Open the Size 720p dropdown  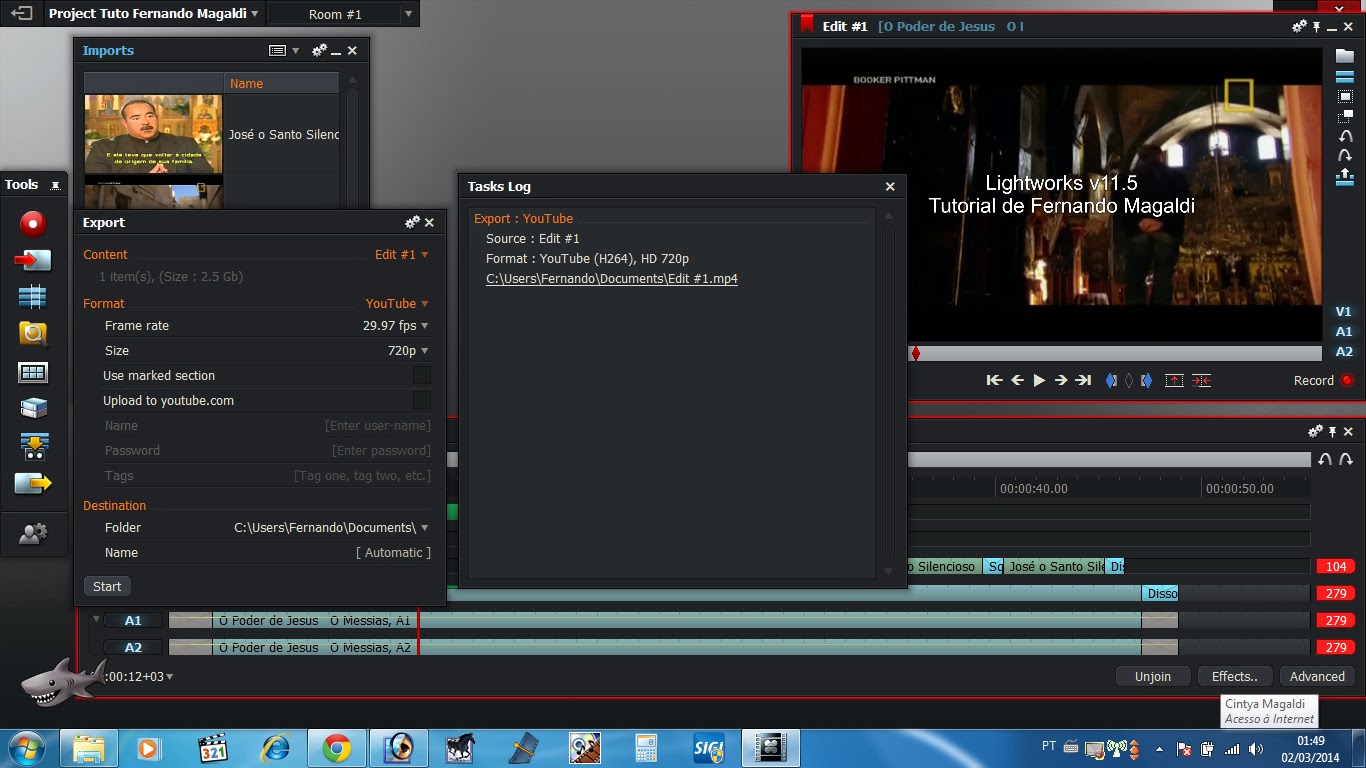[408, 350]
